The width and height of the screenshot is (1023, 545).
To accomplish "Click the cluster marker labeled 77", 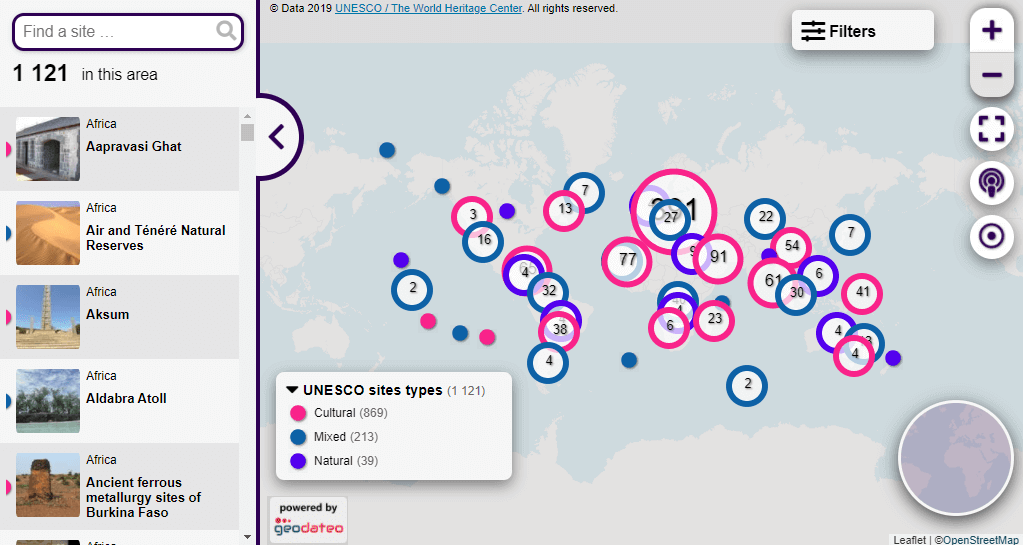I will (x=627, y=262).
